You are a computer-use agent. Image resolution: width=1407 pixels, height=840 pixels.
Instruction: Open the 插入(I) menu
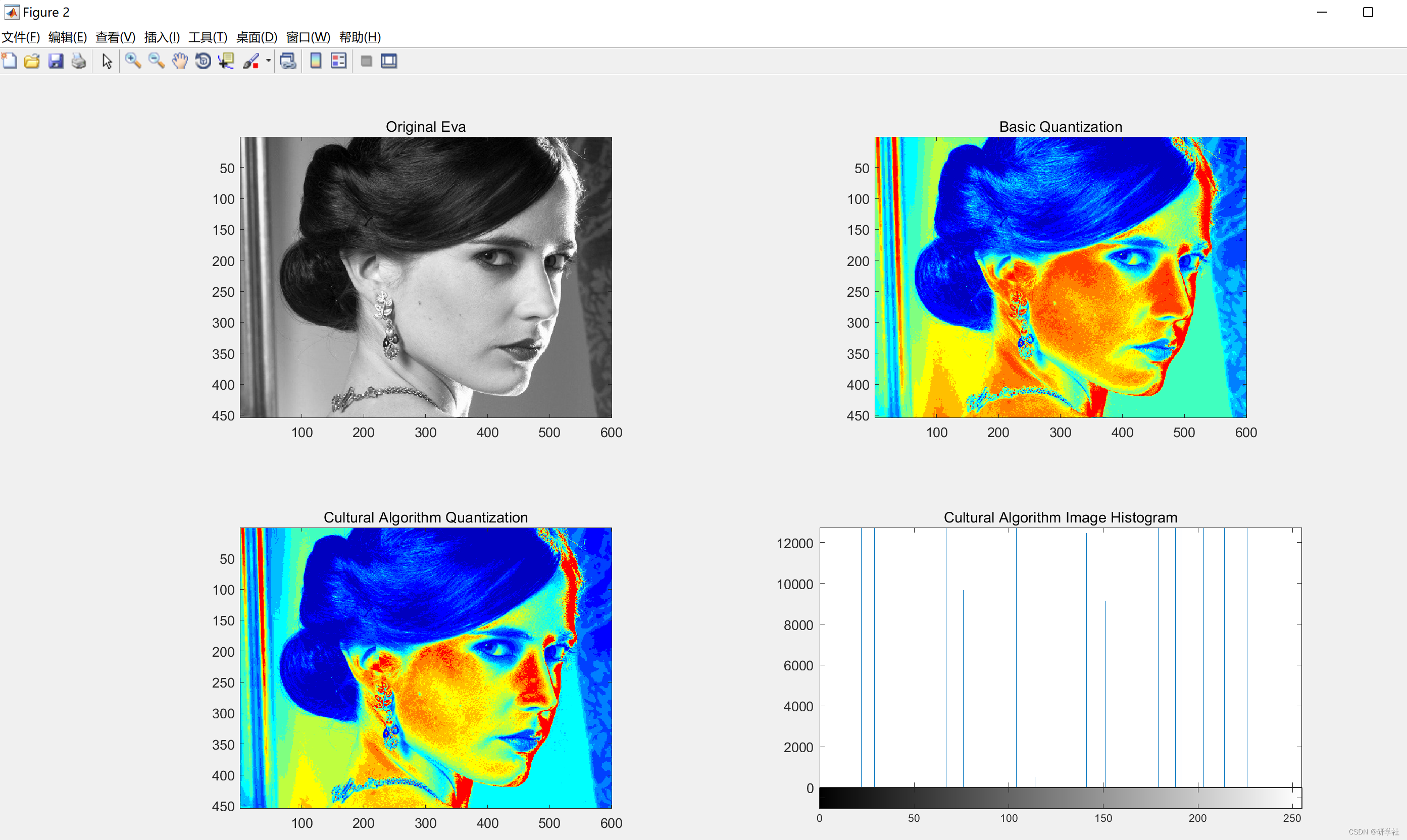click(162, 37)
